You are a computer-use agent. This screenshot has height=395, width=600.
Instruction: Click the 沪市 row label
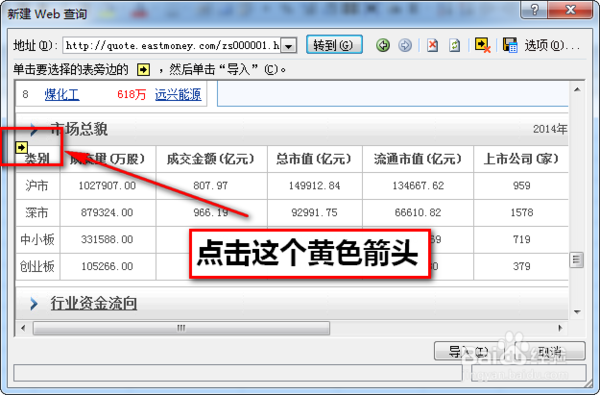tap(37, 186)
